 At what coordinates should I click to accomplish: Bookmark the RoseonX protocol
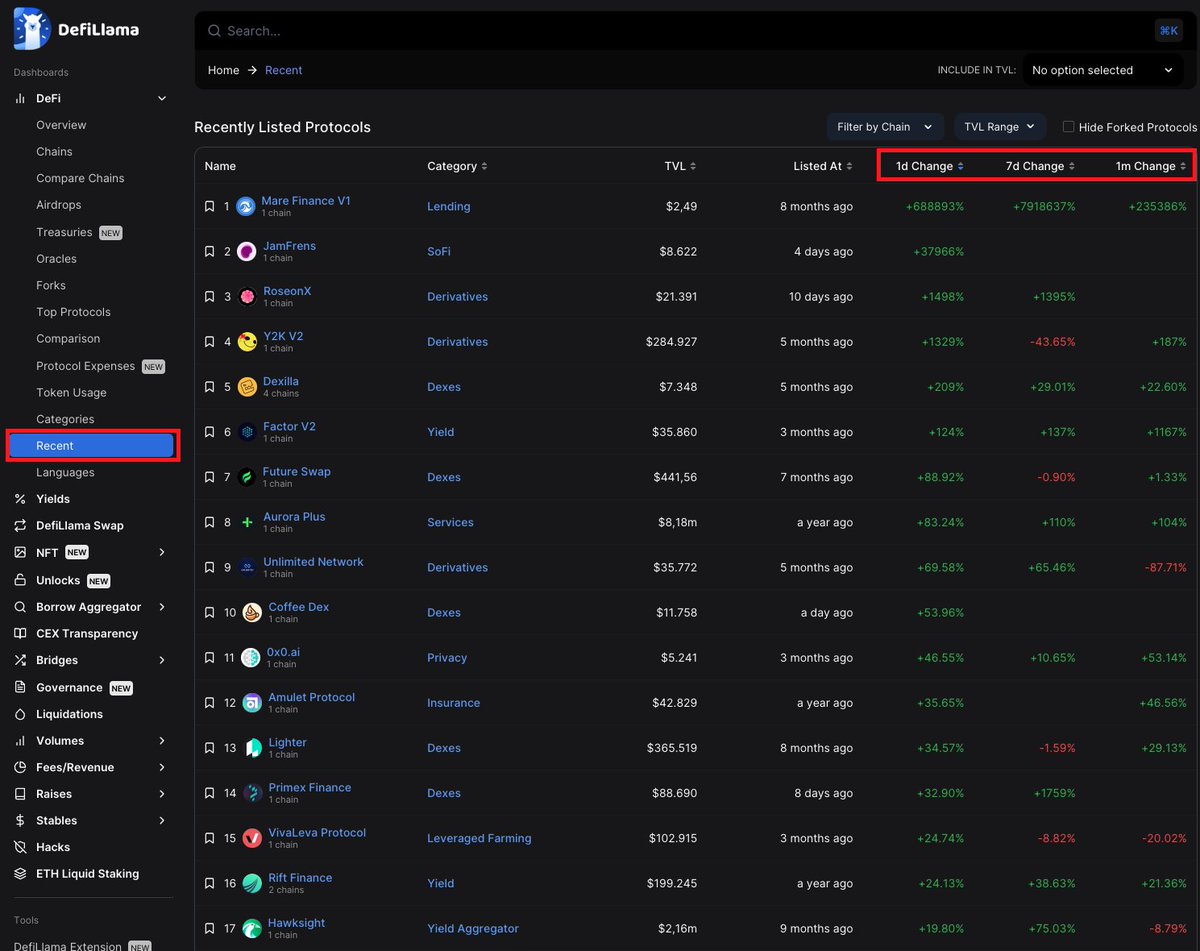pos(209,296)
